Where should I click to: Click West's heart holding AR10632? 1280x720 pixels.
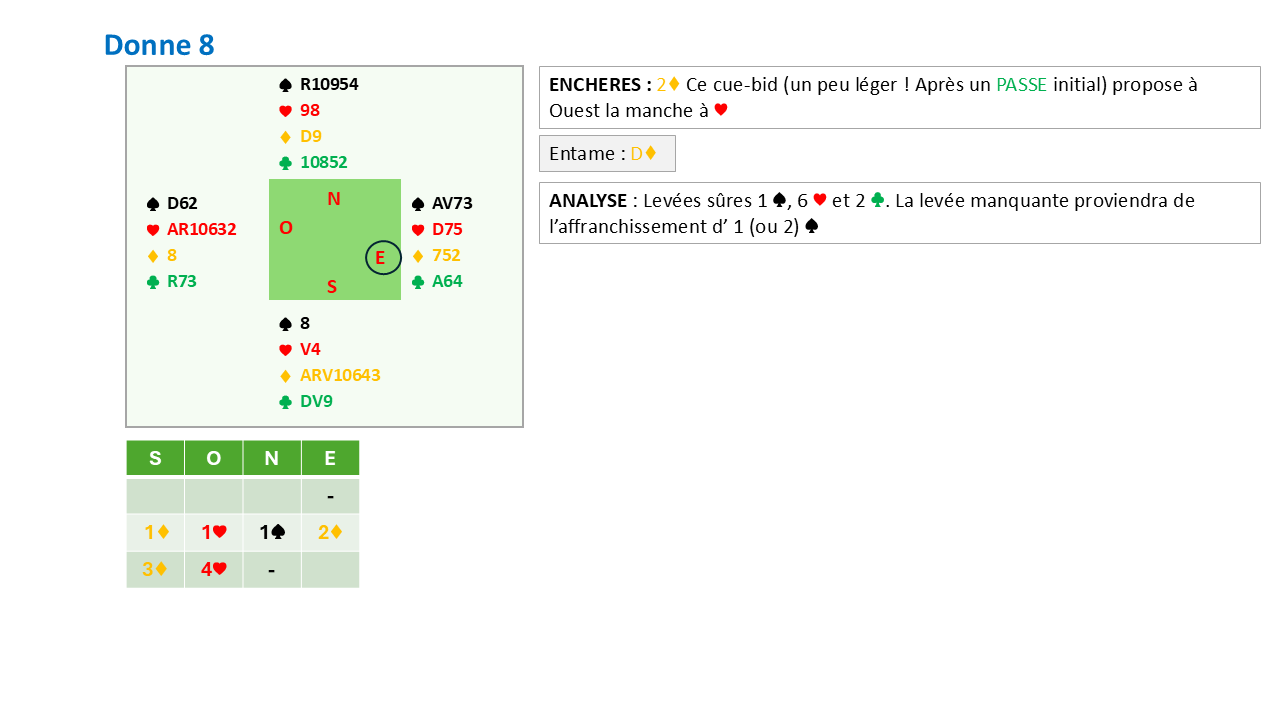coord(201,229)
